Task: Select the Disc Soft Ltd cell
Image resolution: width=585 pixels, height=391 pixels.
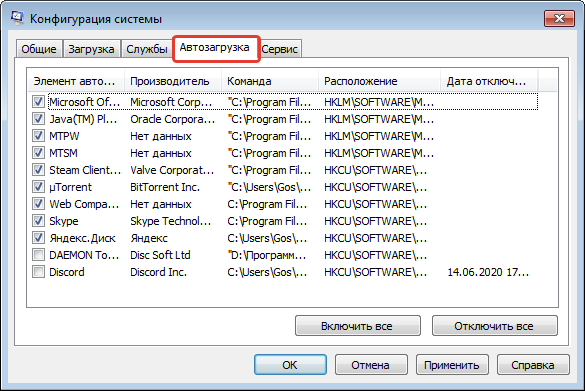Action: pos(160,255)
